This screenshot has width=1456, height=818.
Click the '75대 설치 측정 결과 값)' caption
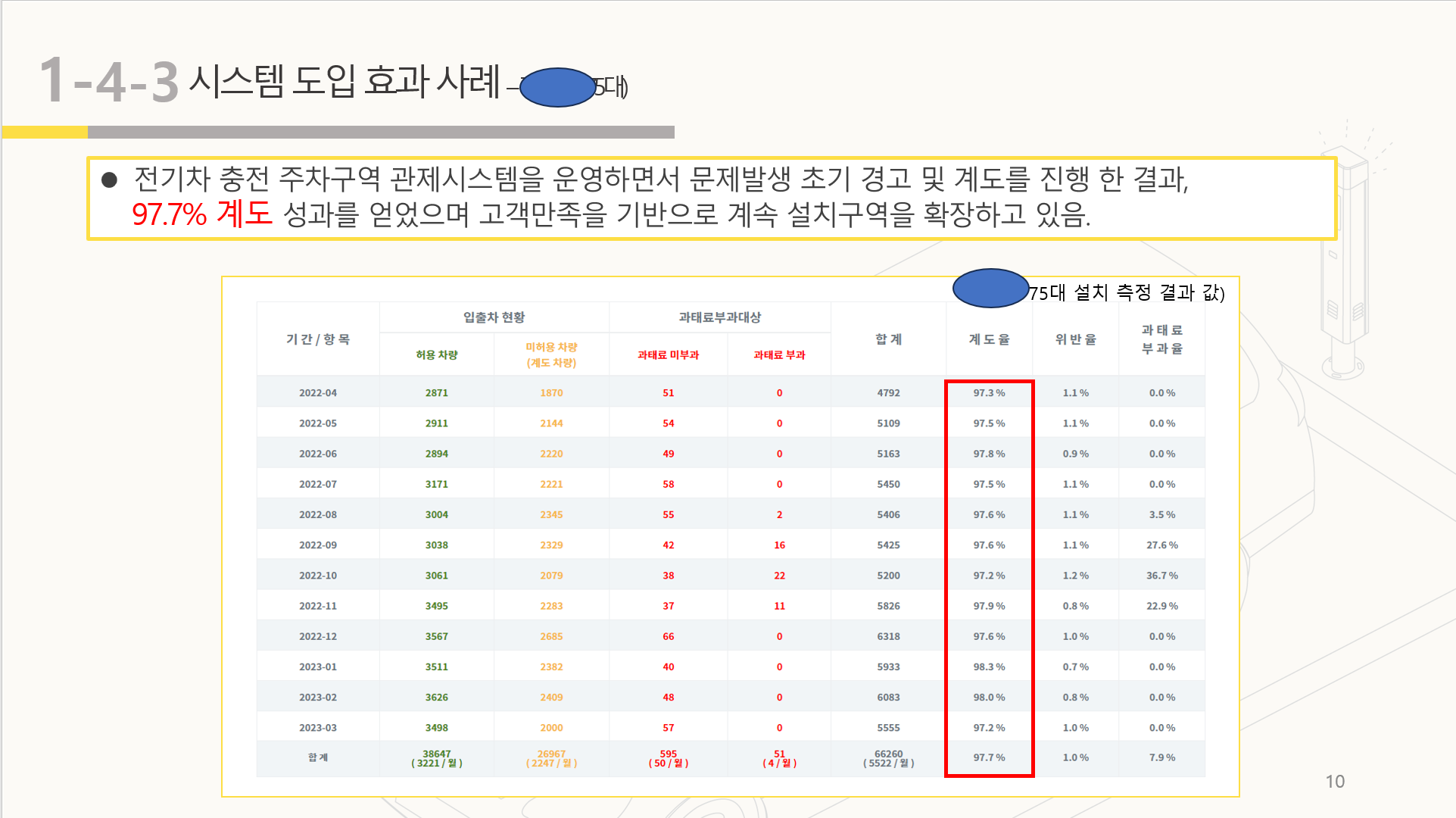point(1127,292)
